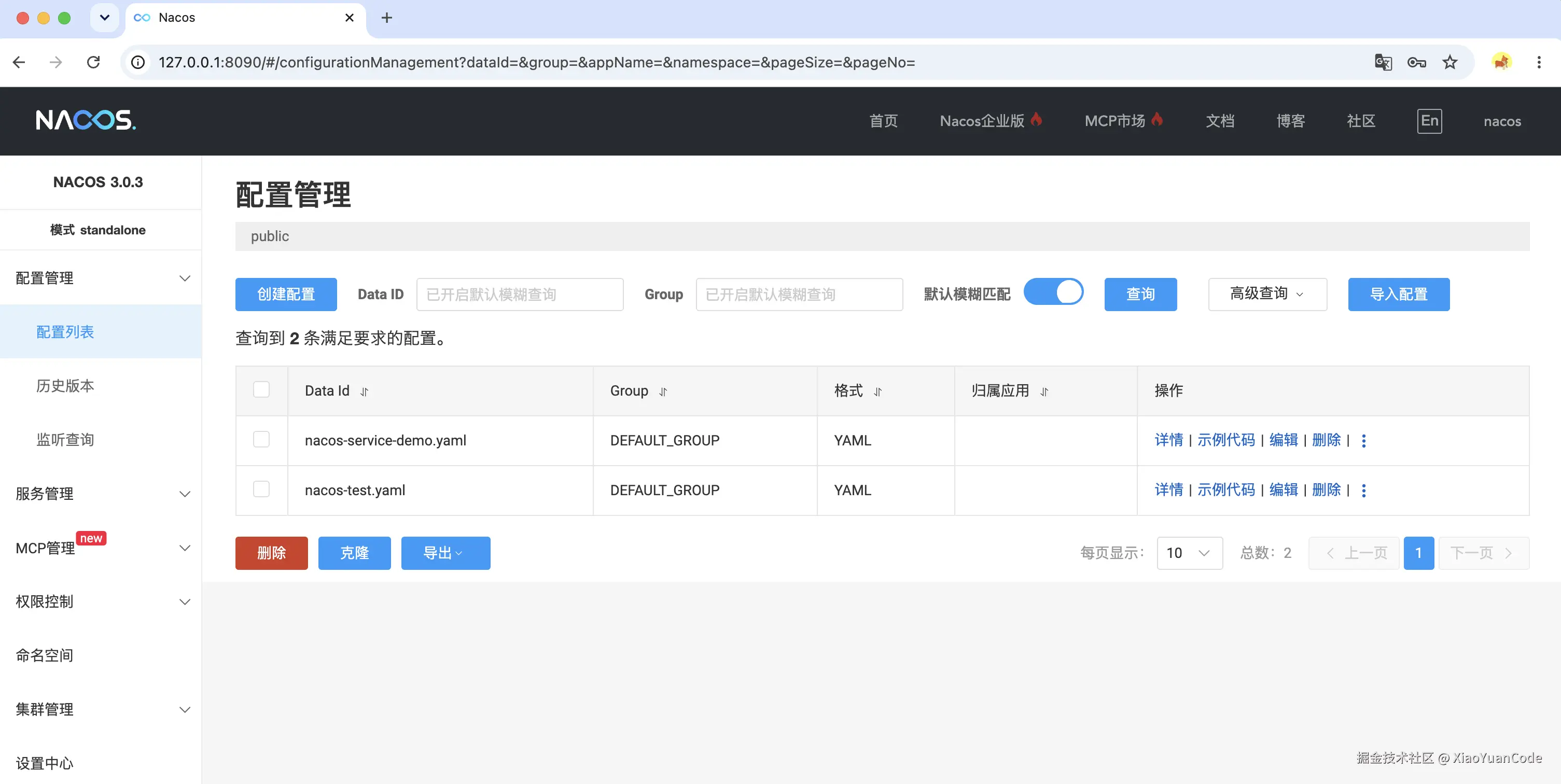Click the 导入配置 button
Screen dimensions: 1561x784
pos(1399,295)
